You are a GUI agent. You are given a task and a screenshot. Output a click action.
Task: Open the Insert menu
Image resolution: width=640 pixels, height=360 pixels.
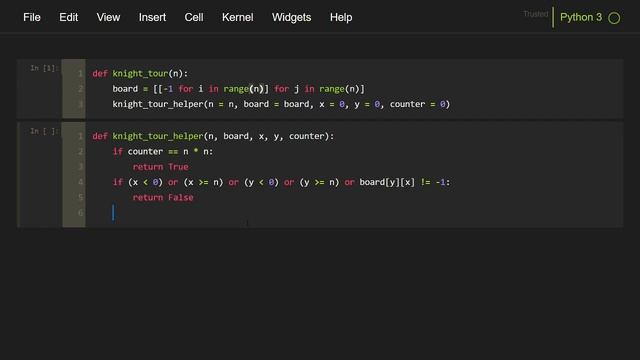click(152, 18)
